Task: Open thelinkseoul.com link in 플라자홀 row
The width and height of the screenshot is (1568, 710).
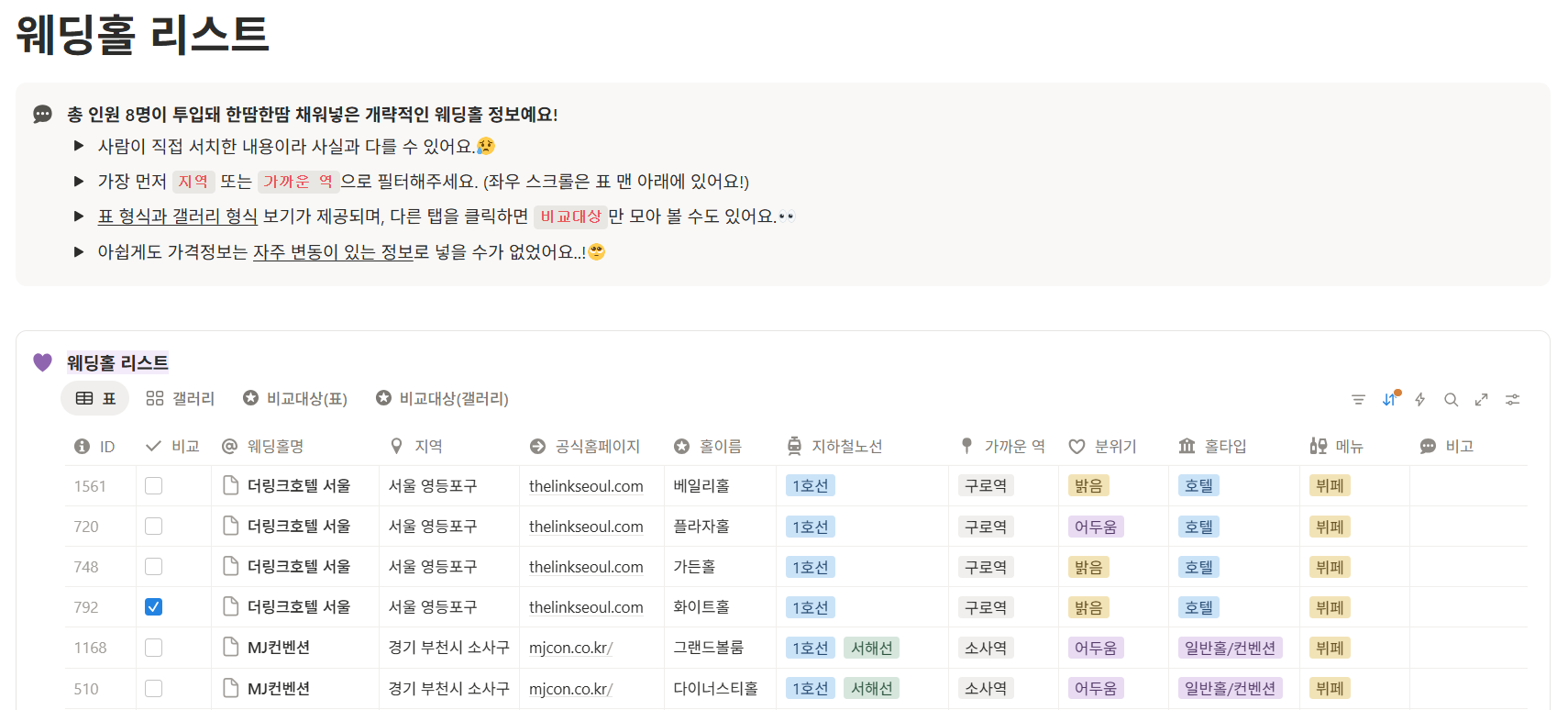Action: pyautogui.click(x=586, y=527)
